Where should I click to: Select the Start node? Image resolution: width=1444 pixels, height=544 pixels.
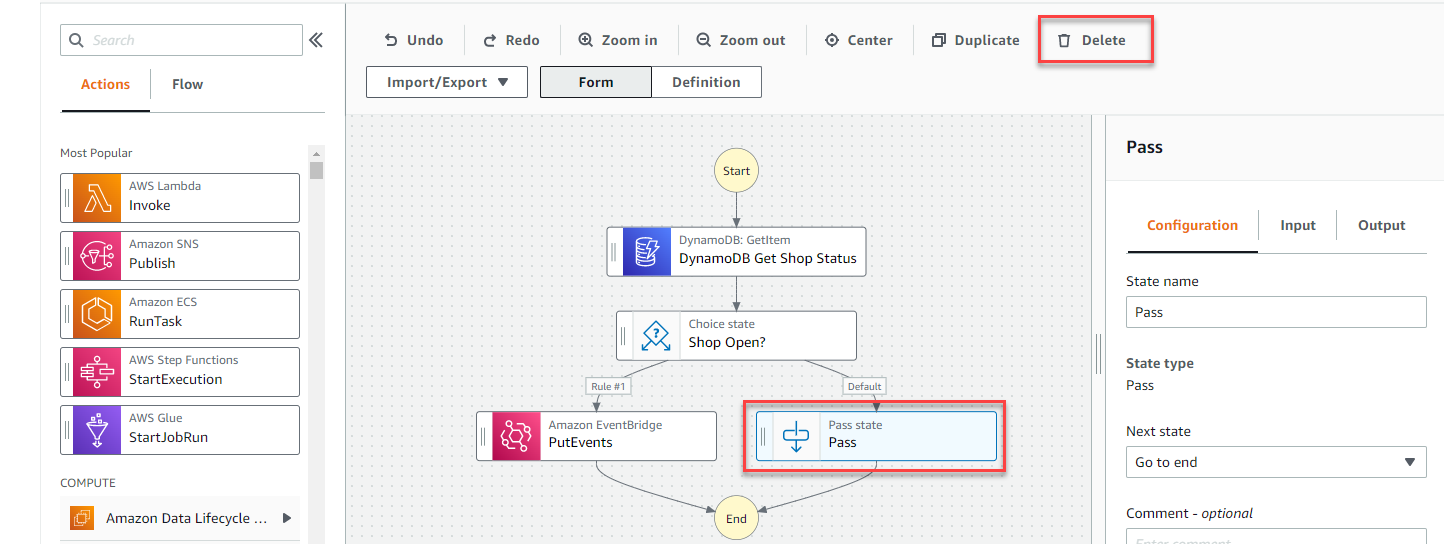[x=736, y=171]
